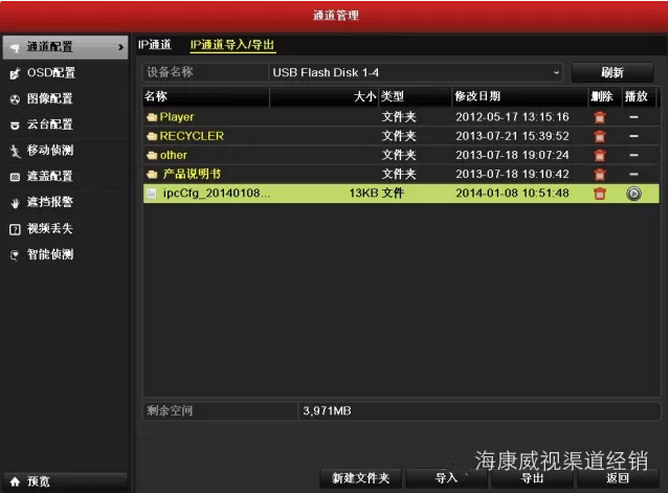
Task: Click the 新建文件夹 button
Action: click(360, 478)
